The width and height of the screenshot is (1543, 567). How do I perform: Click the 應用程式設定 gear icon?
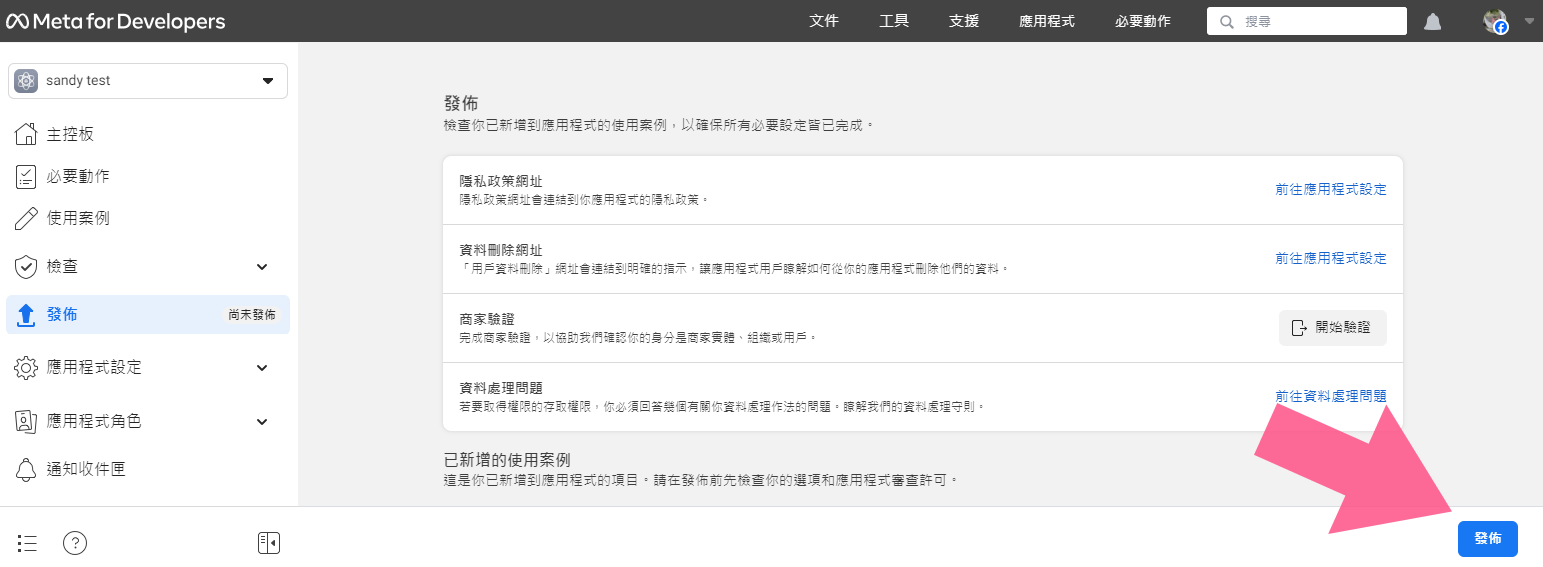[x=27, y=368]
